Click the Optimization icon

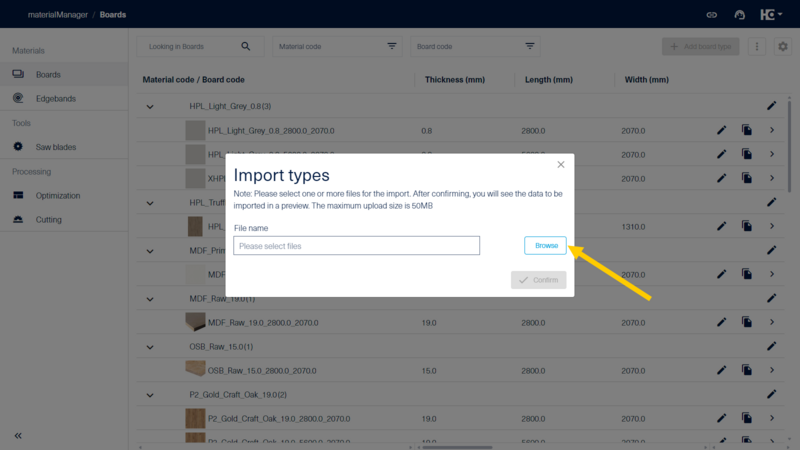(x=18, y=195)
